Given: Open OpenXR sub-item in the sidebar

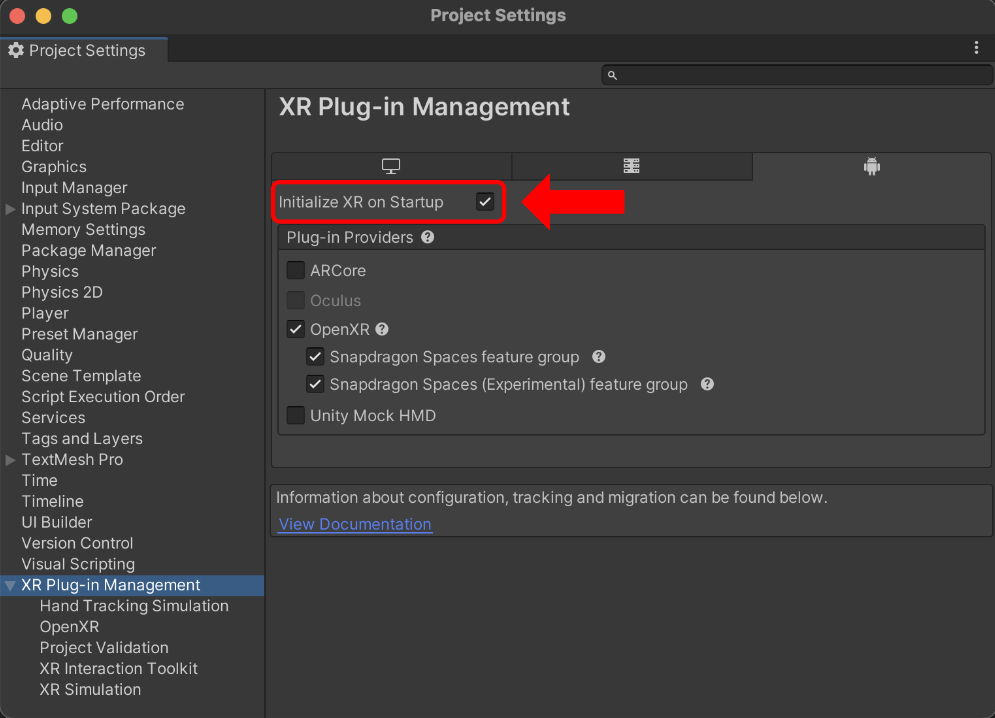Looking at the screenshot, I should (x=69, y=627).
